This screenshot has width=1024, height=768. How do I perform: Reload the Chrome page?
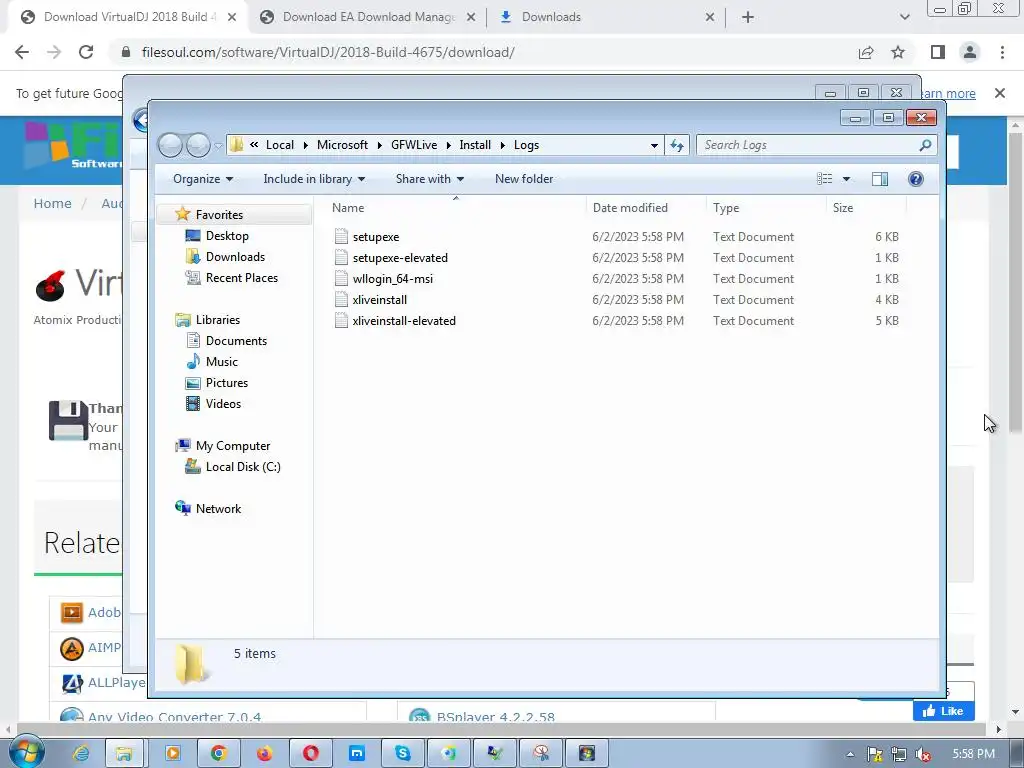pyautogui.click(x=86, y=52)
